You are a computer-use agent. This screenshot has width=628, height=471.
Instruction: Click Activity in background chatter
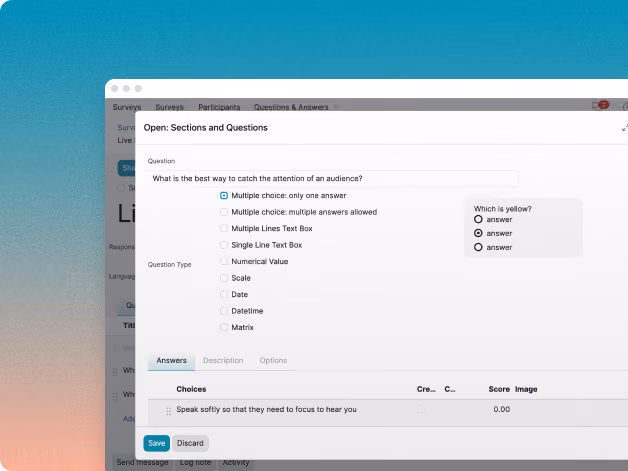point(236,462)
